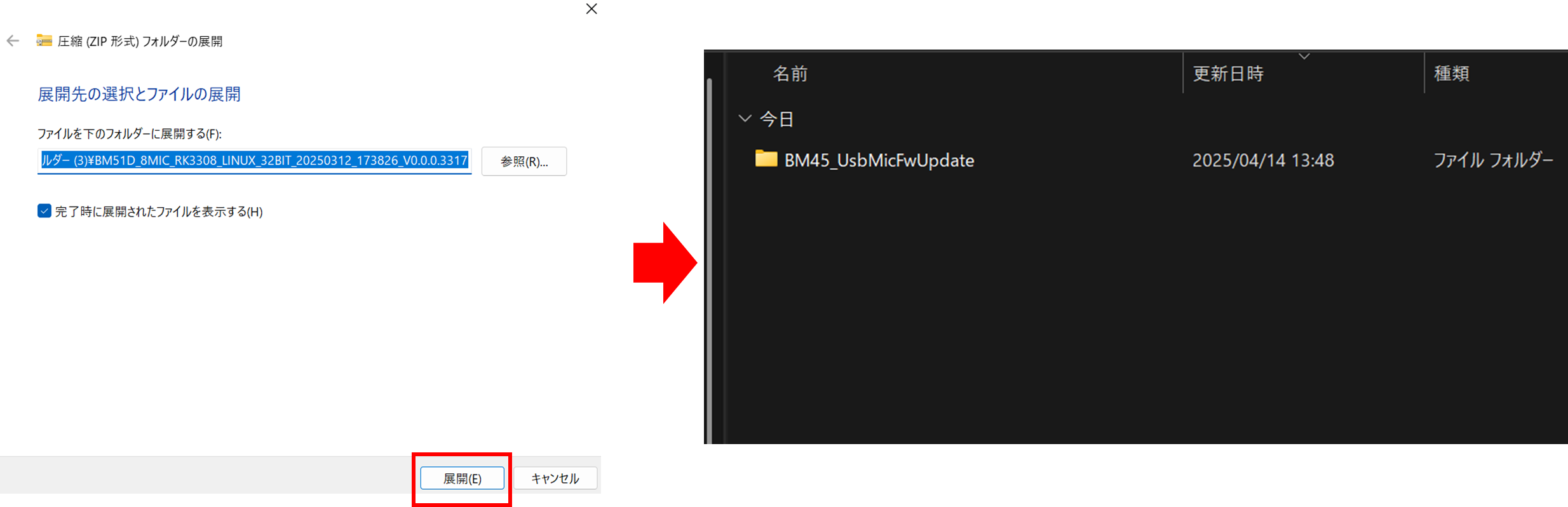1568x507 pixels.
Task: Click the 展開先の選択とファイルの展開 heading
Action: tap(139, 94)
